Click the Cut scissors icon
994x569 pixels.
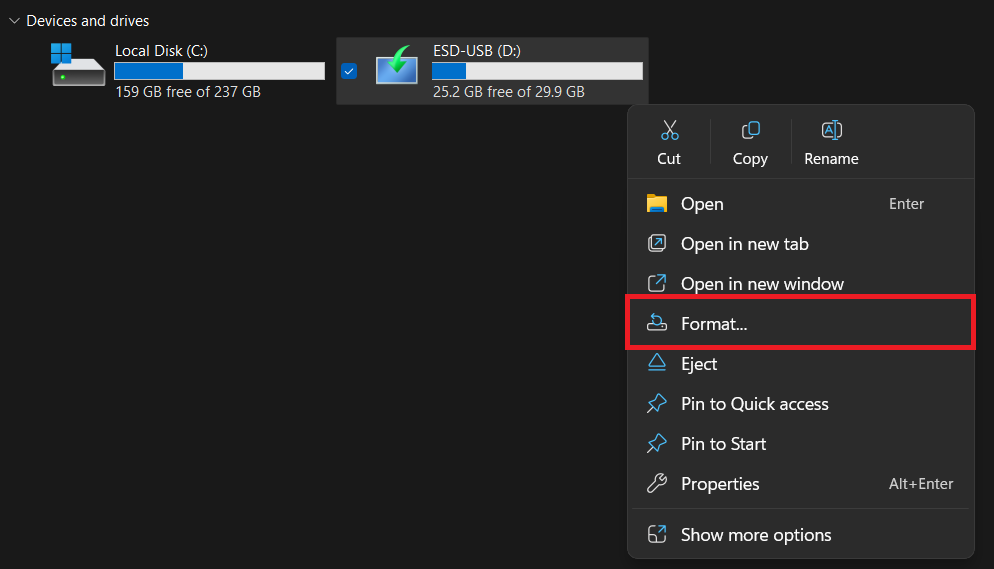669,131
